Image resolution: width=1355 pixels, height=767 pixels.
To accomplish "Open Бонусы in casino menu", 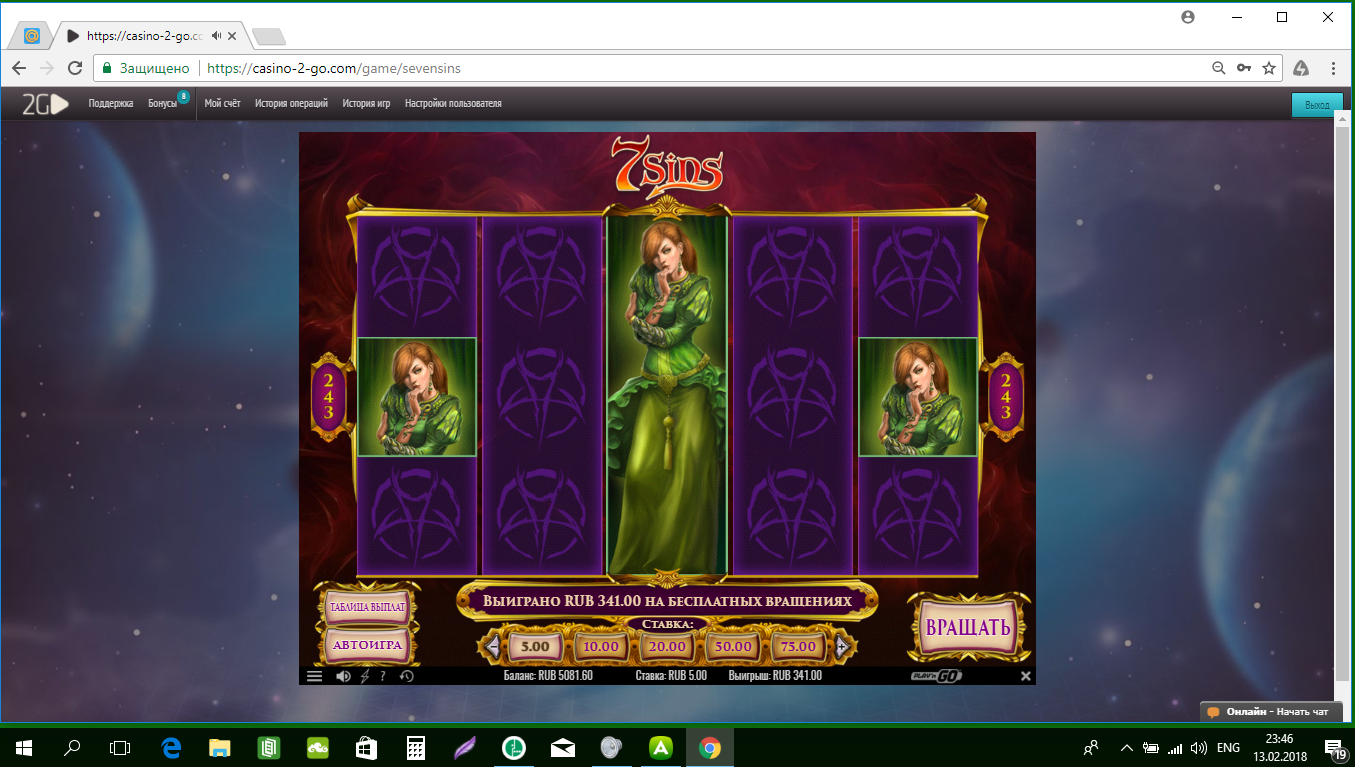I will click(162, 104).
